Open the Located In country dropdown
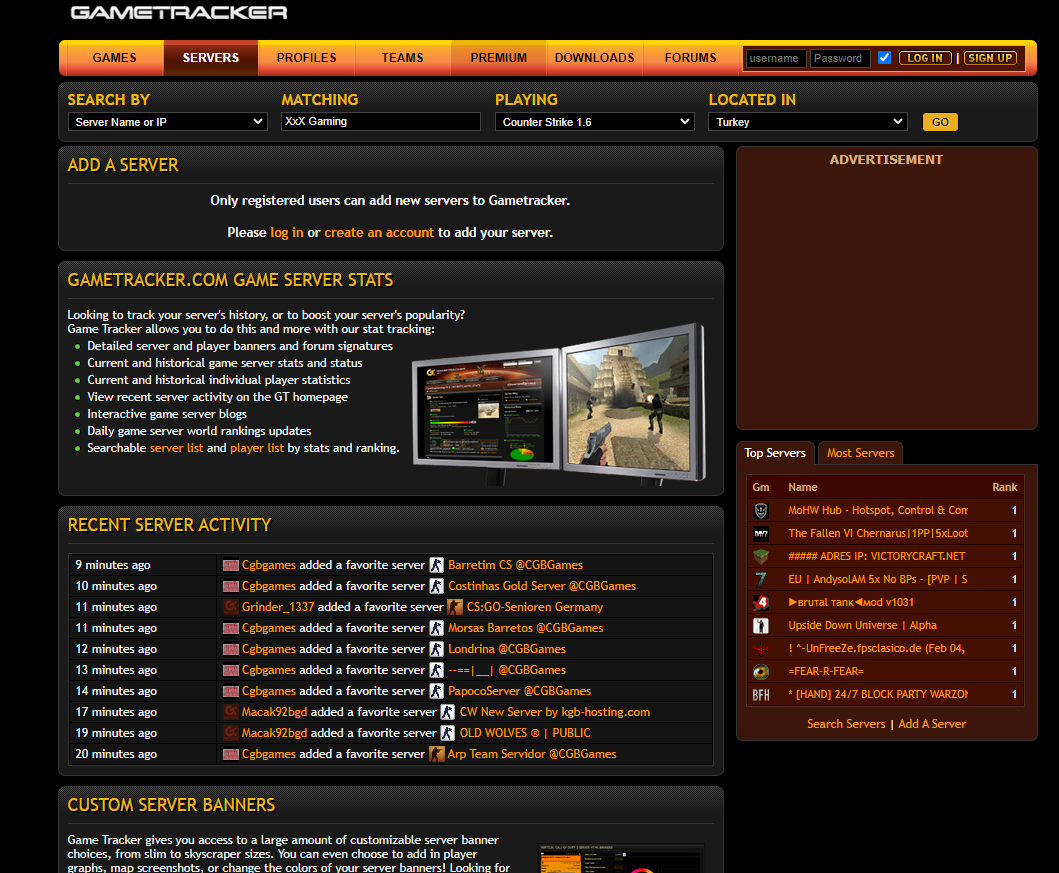 (x=807, y=122)
